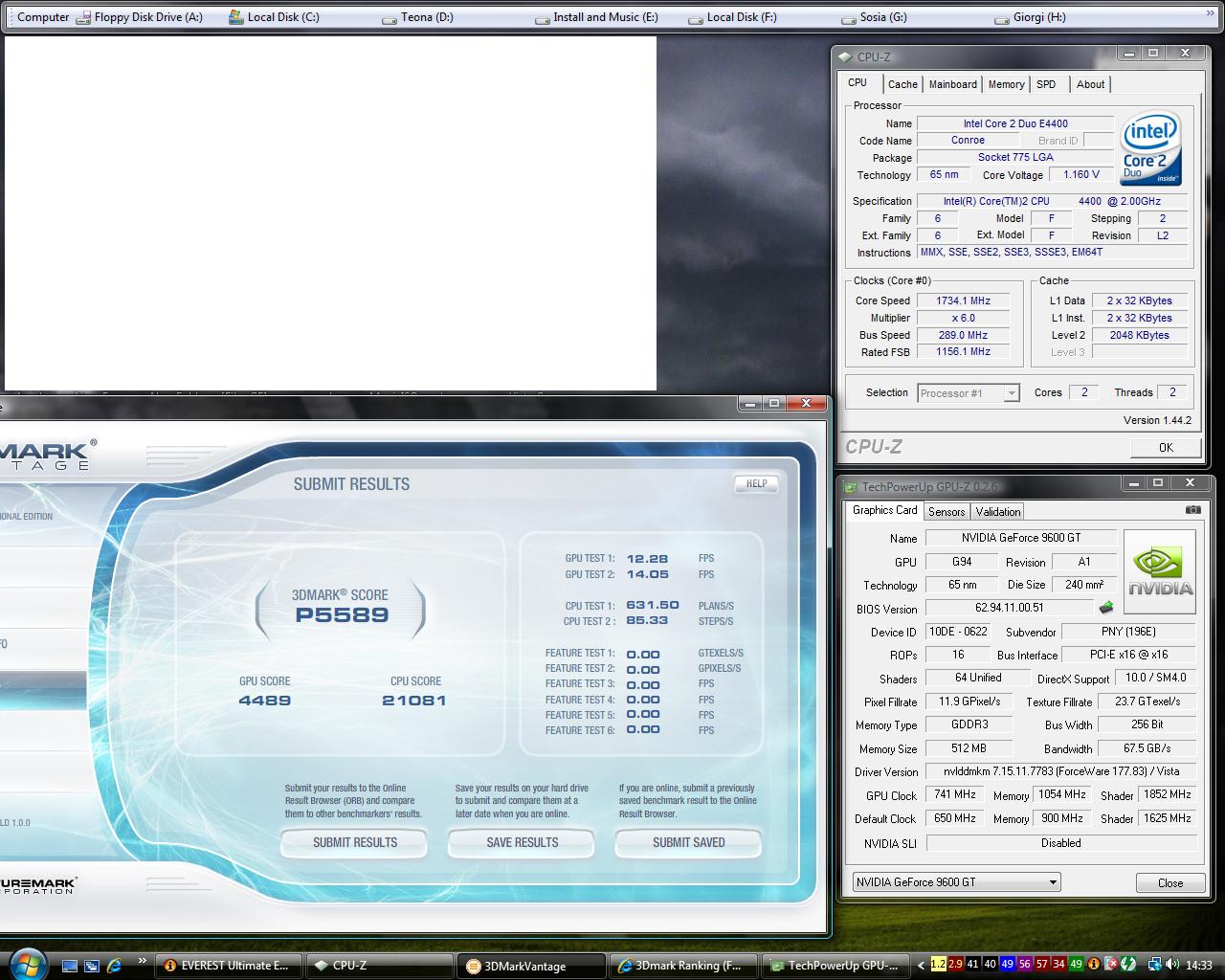
Task: Open the Processor #1 selection dropdown
Action: click(x=969, y=393)
